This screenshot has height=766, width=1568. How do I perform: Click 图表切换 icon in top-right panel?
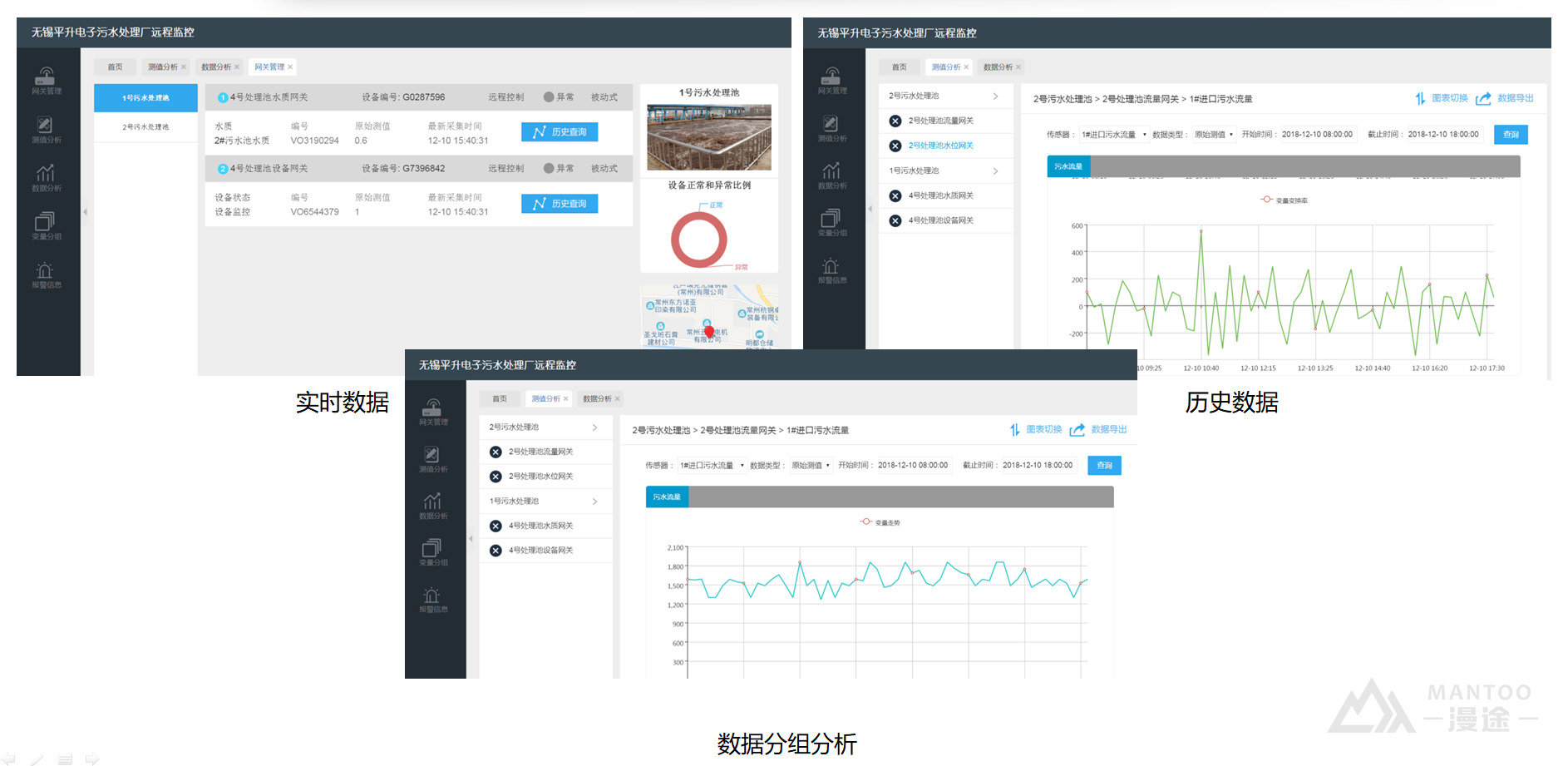coord(1420,99)
